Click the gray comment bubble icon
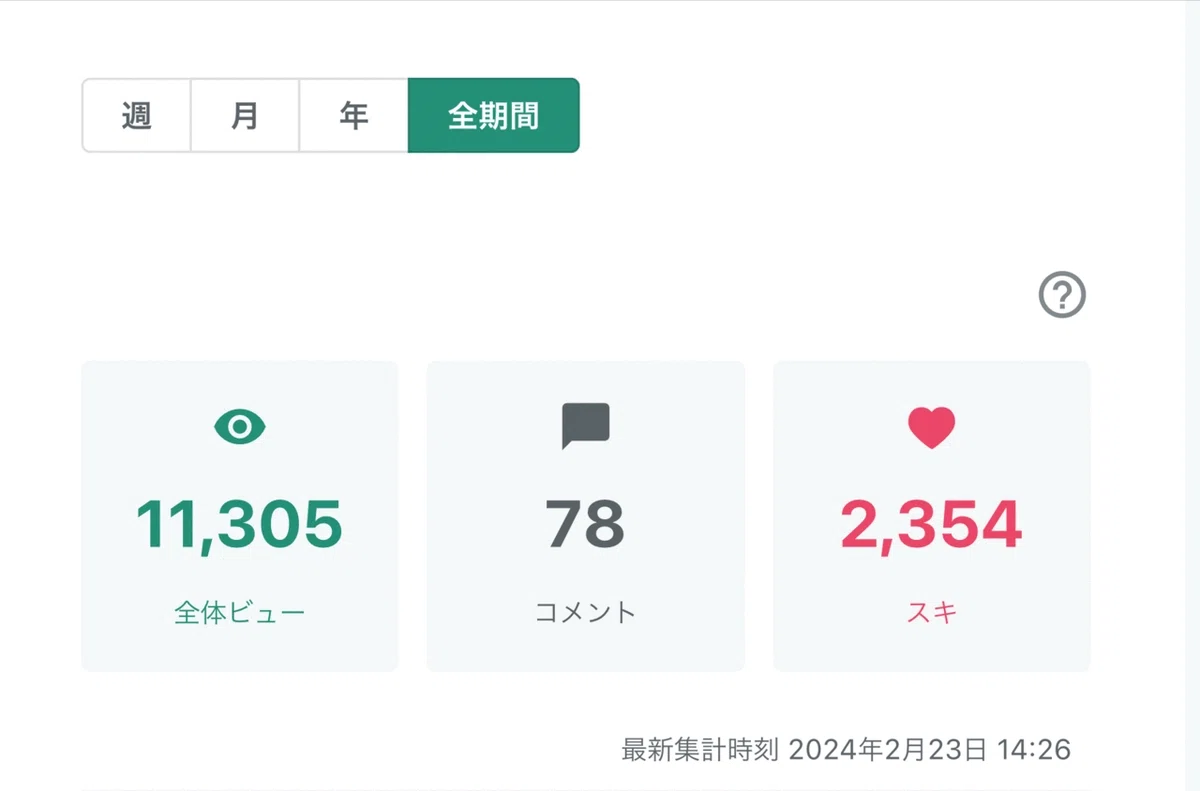 [586, 426]
